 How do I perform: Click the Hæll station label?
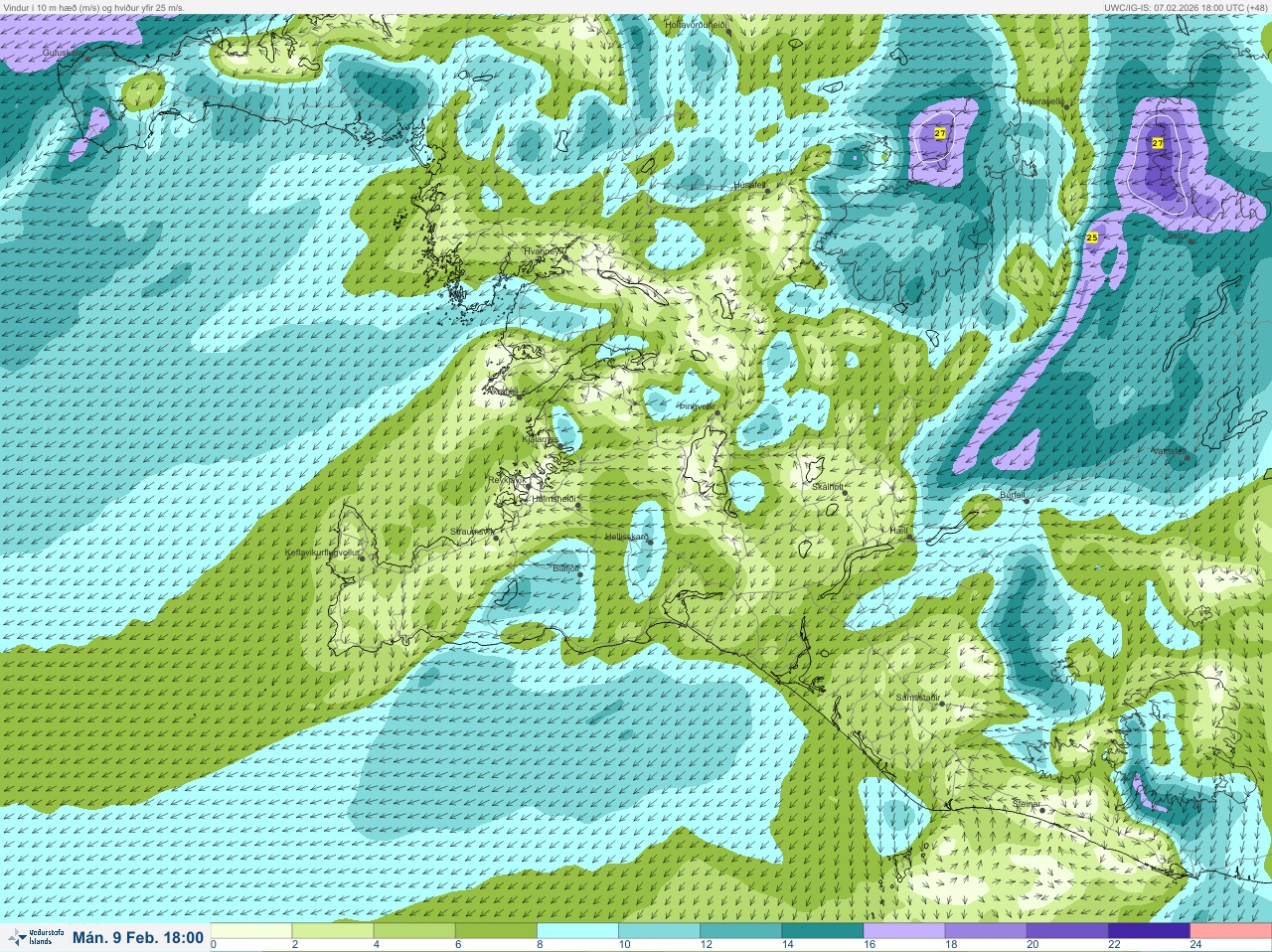pos(899,532)
